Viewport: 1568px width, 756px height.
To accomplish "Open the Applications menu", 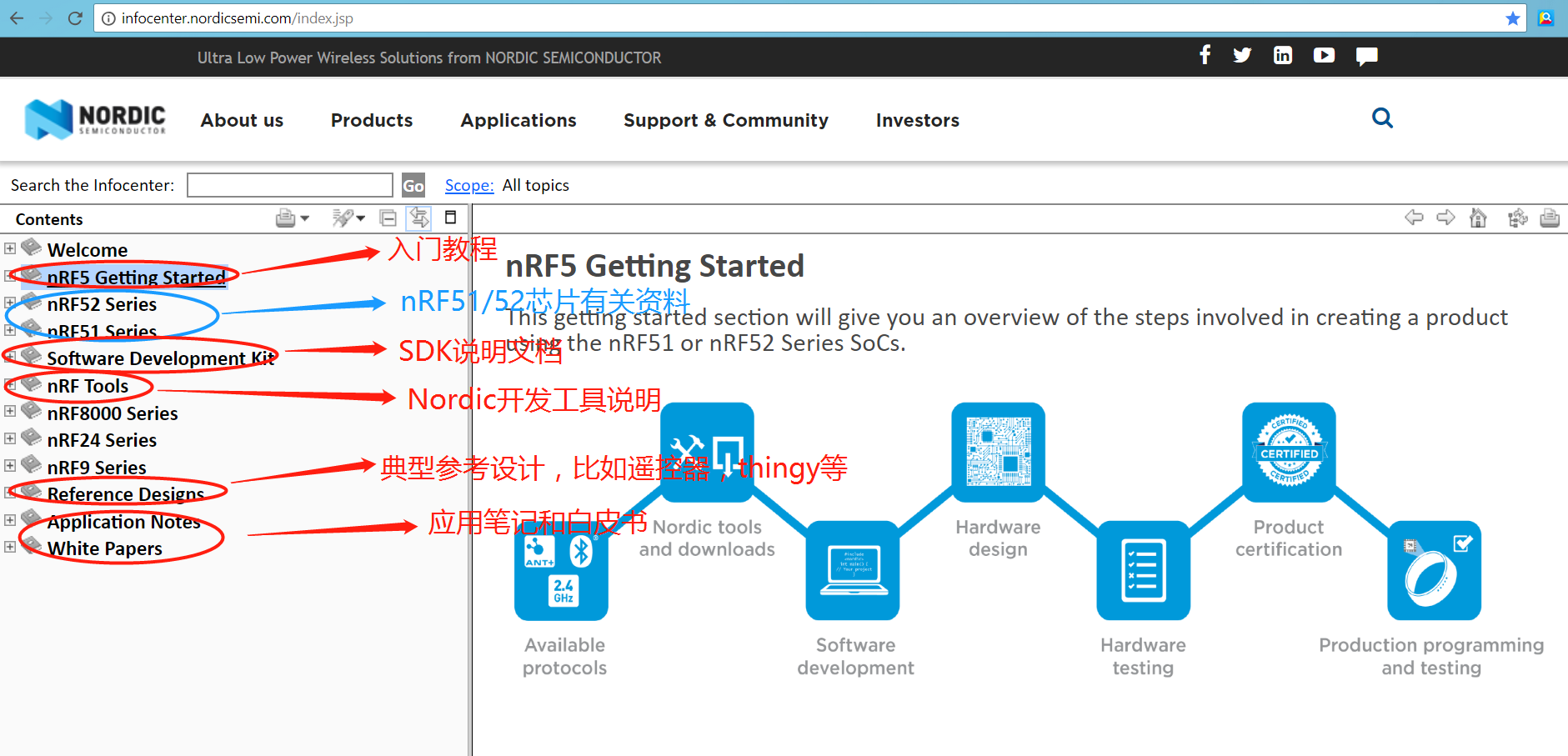I will [518, 120].
